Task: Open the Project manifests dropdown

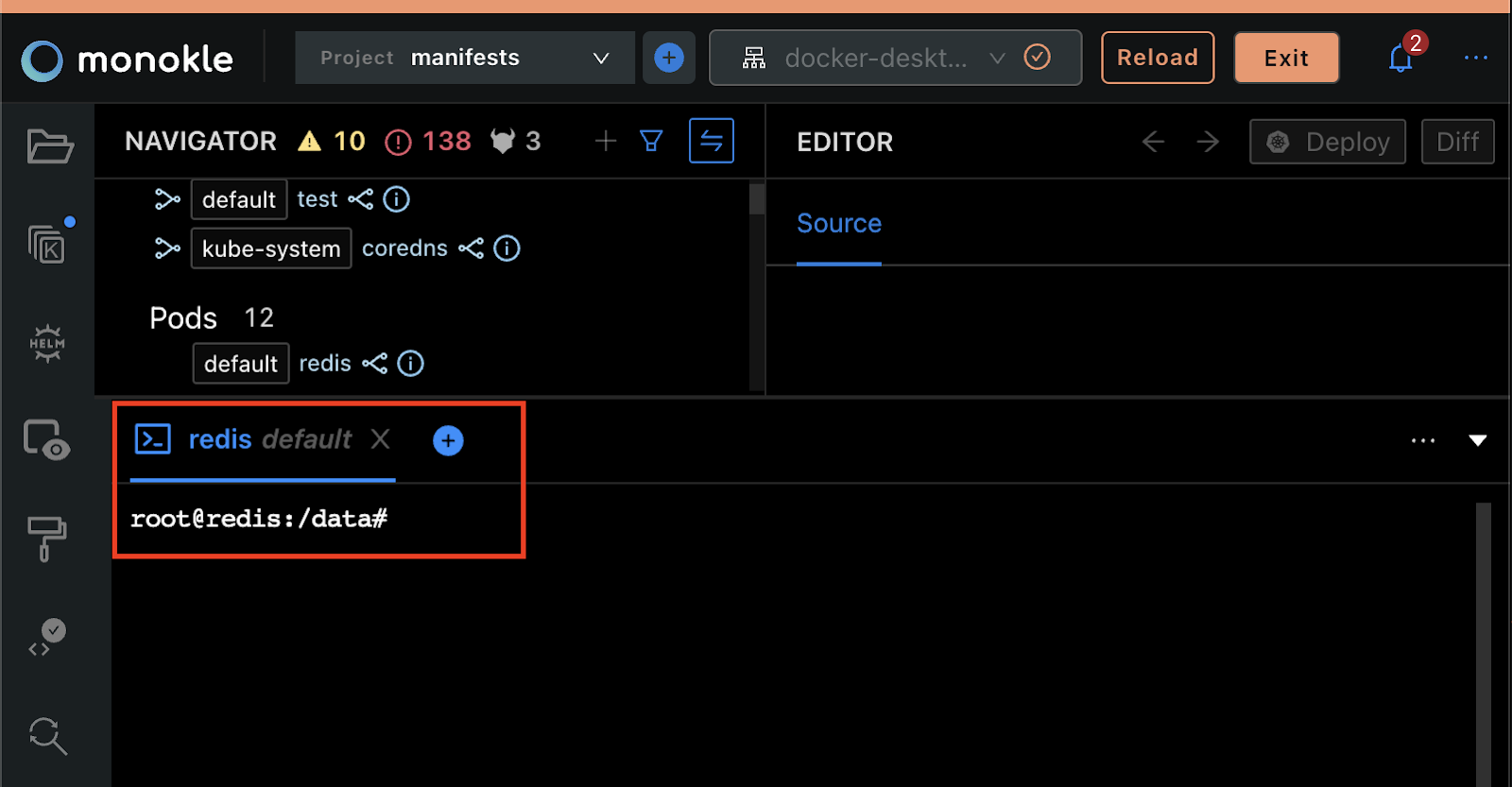Action: click(465, 58)
